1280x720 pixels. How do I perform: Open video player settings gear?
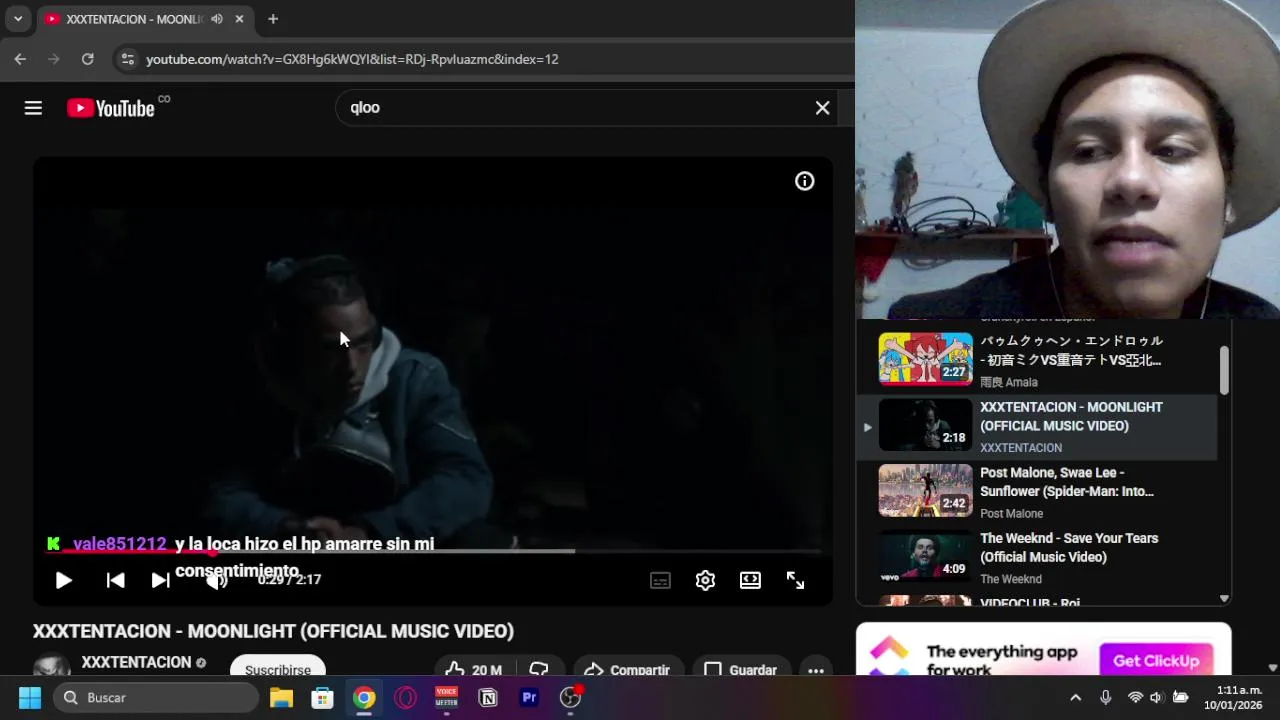pyautogui.click(x=705, y=580)
